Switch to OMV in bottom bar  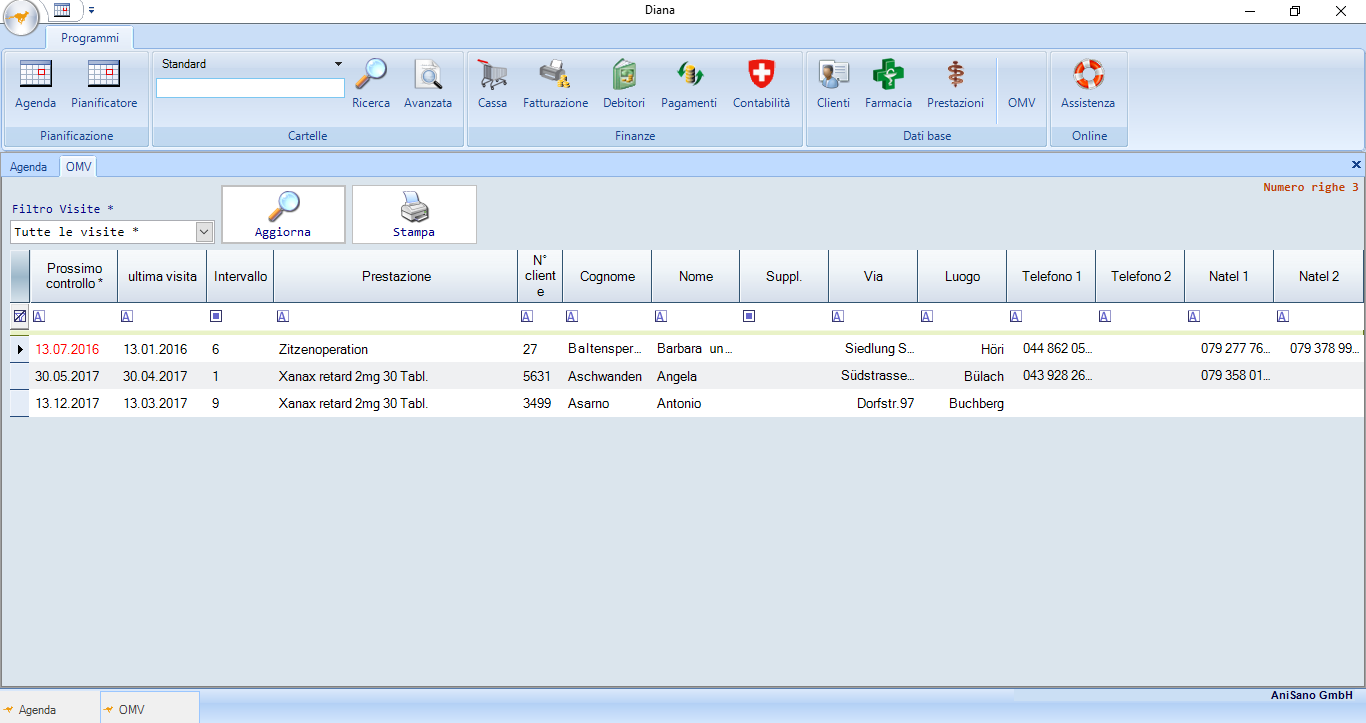pos(150,709)
